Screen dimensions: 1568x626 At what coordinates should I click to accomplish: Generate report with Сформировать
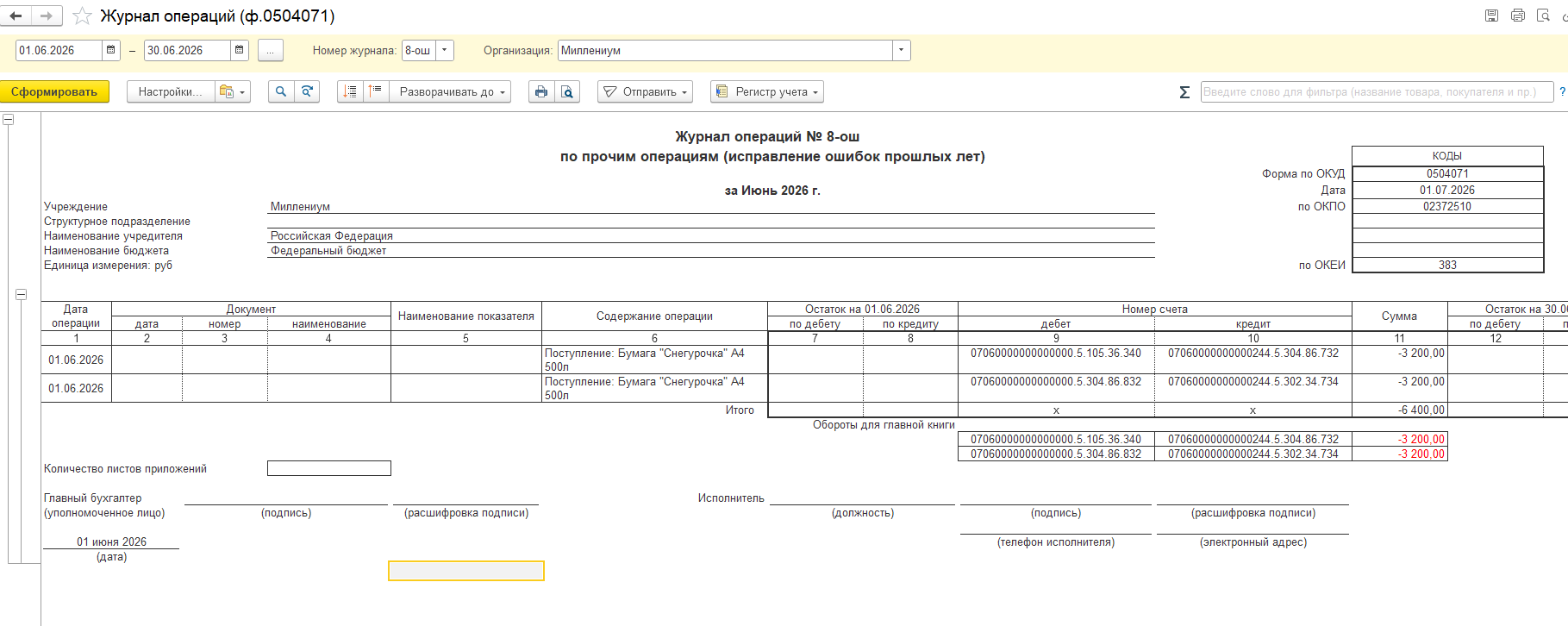coord(54,91)
